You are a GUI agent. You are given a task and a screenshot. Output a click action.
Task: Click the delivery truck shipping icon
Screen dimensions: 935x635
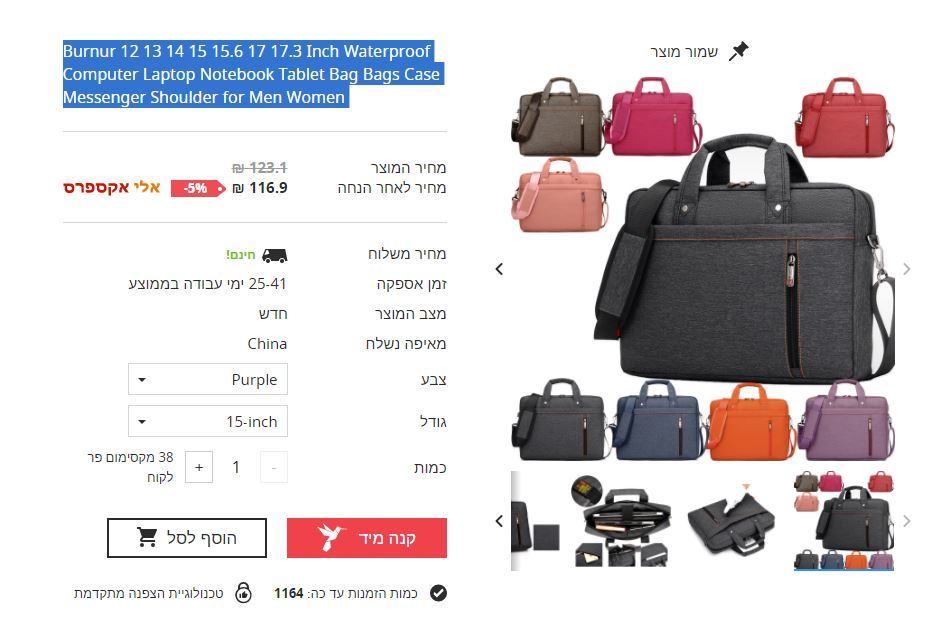(x=274, y=255)
